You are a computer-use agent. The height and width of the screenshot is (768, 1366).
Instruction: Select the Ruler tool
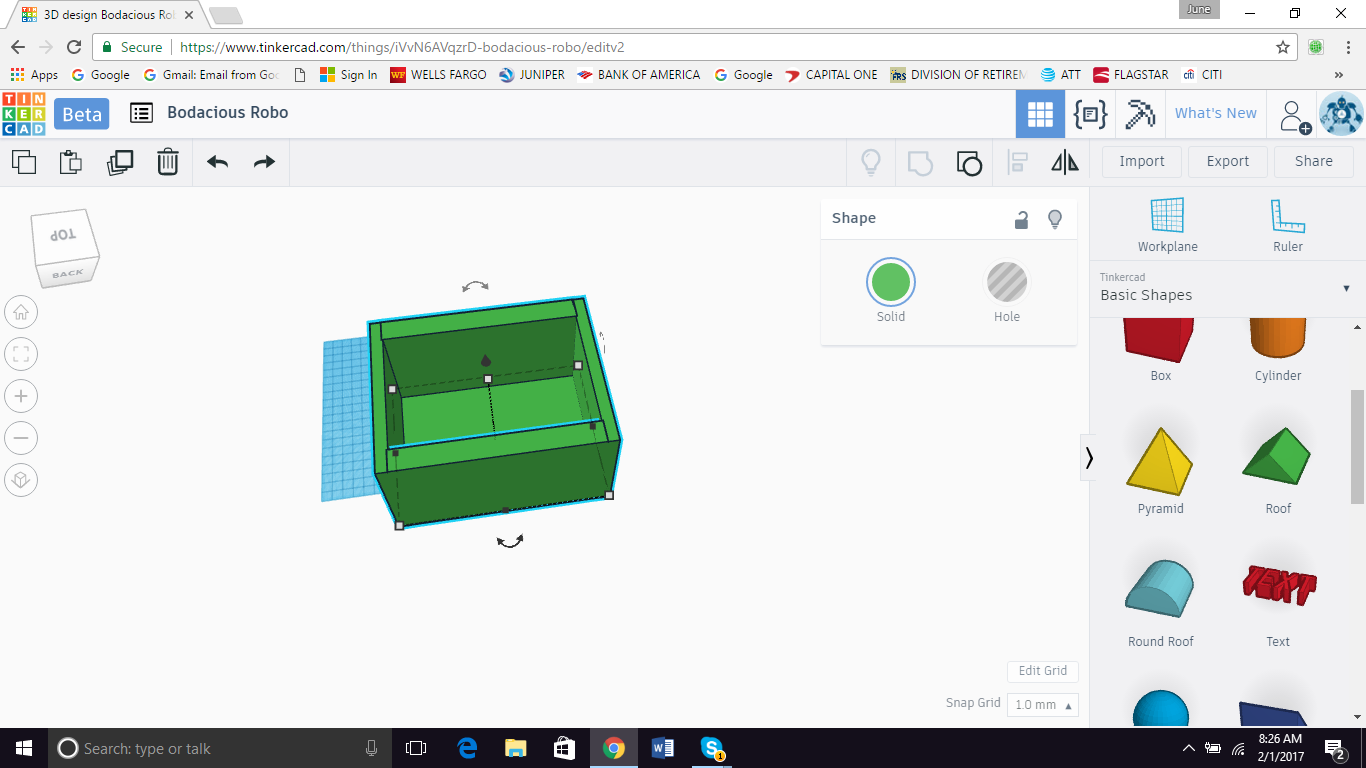click(x=1288, y=225)
